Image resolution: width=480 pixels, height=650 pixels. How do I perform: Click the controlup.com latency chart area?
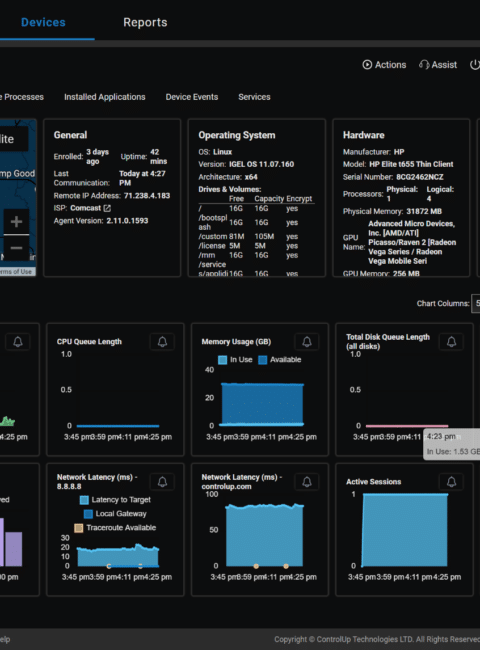[264, 535]
